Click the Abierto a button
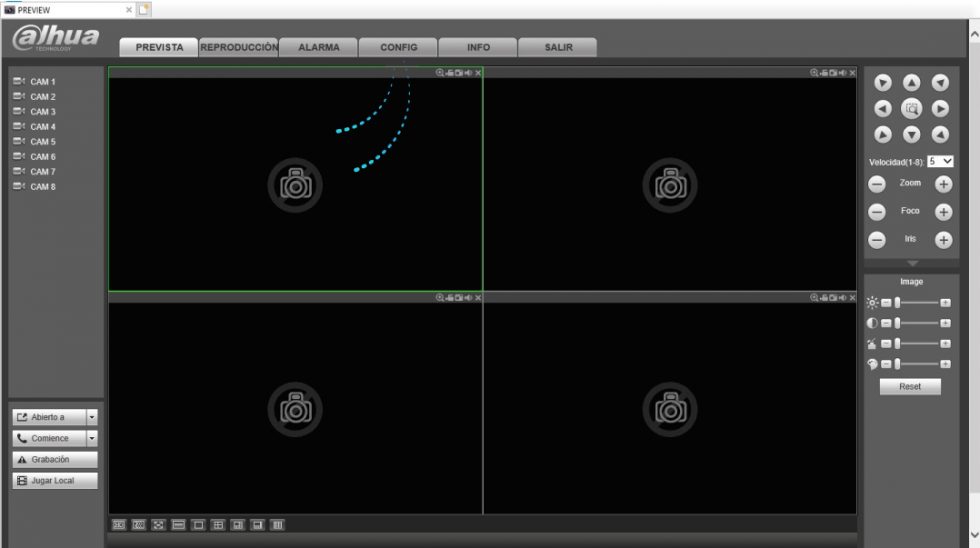The height and width of the screenshot is (548, 980). 49,417
